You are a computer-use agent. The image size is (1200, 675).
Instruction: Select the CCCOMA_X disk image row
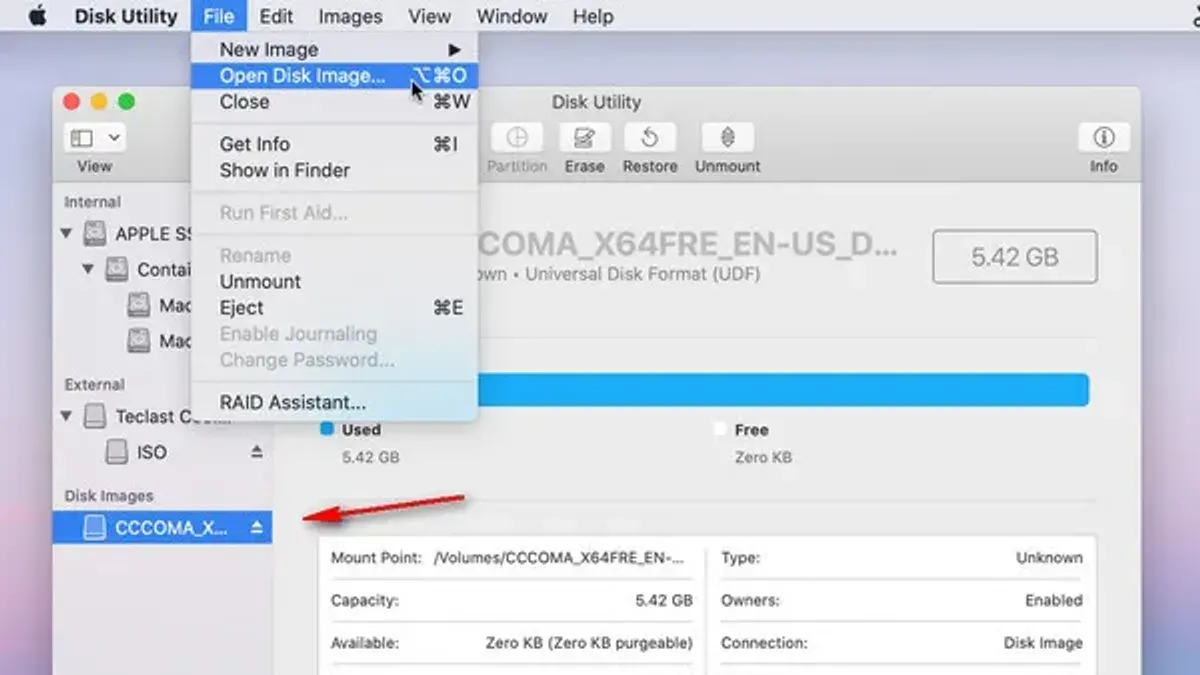click(163, 527)
